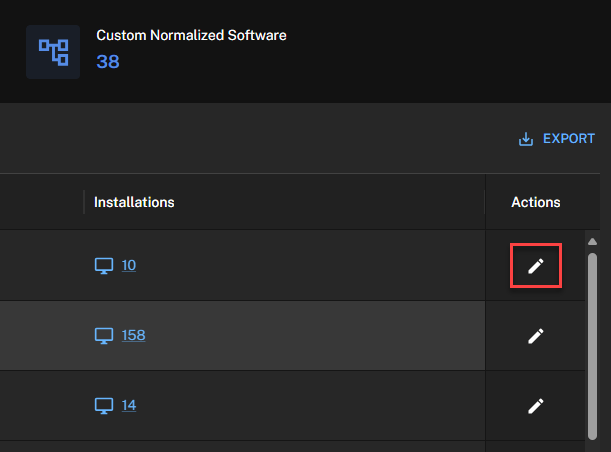611x452 pixels.
Task: Sort by the Installations column header
Action: 134,202
